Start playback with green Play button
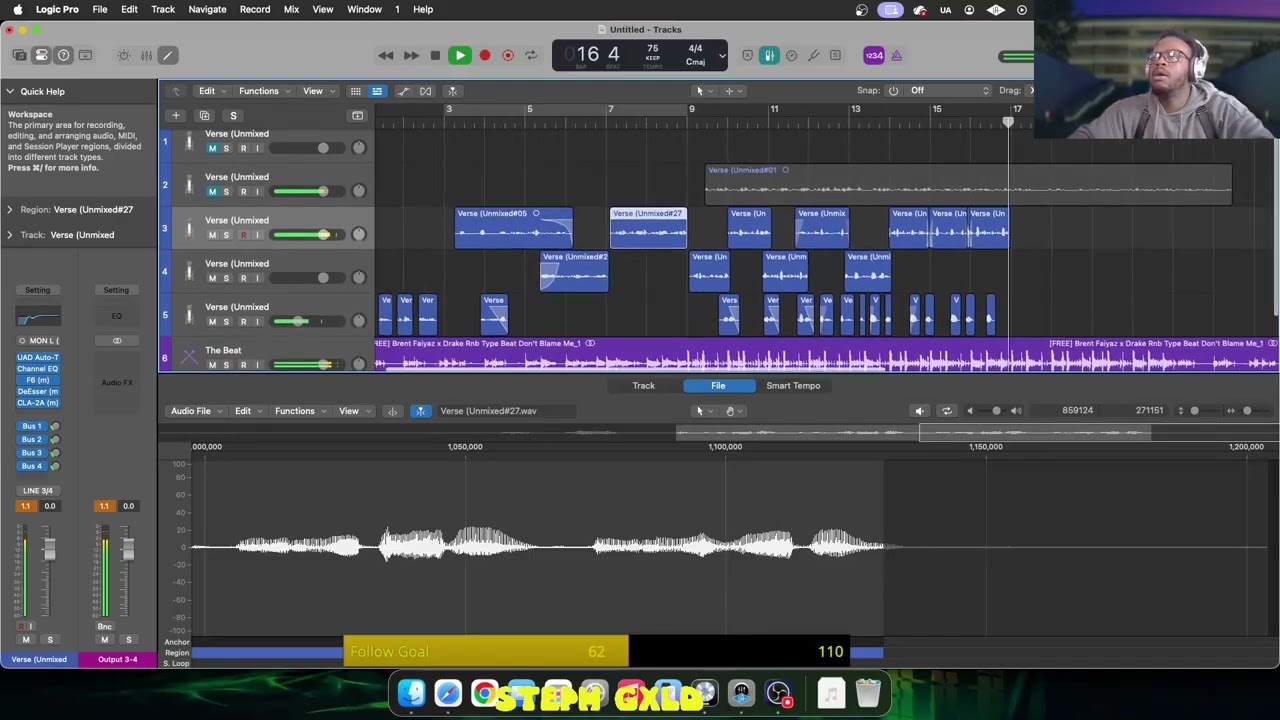1280x720 pixels. [460, 55]
